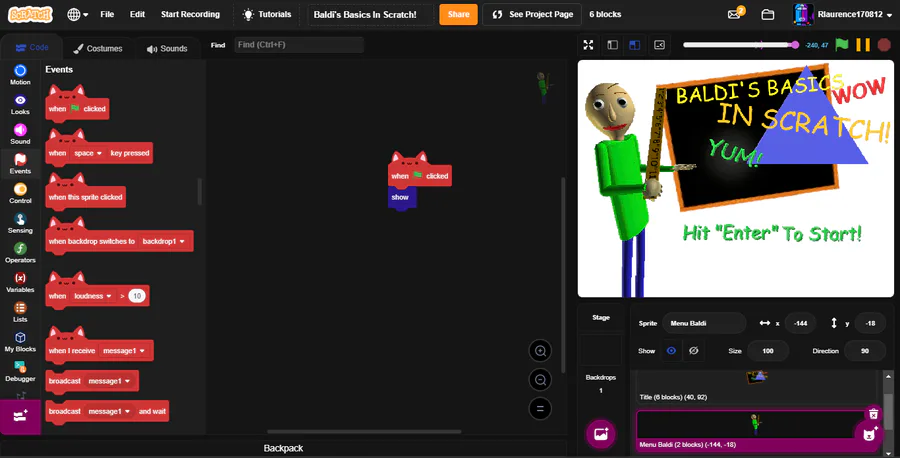
Task: Open the Variables blocks category
Action: click(20, 282)
